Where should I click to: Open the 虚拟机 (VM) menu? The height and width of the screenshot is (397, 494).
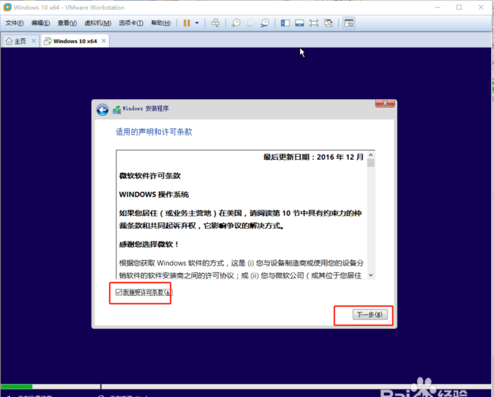[98, 23]
